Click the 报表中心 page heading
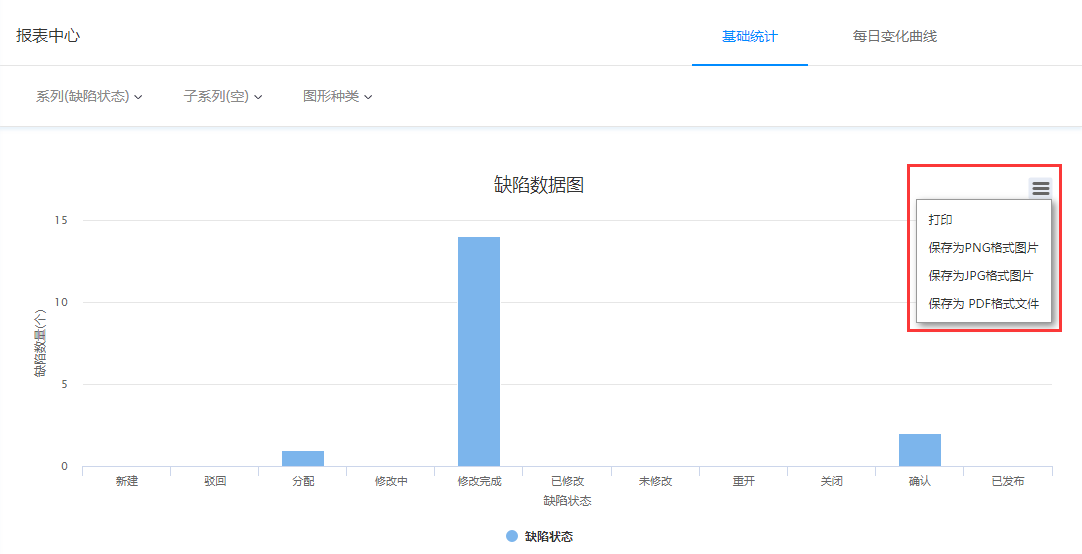 pyautogui.click(x=48, y=36)
